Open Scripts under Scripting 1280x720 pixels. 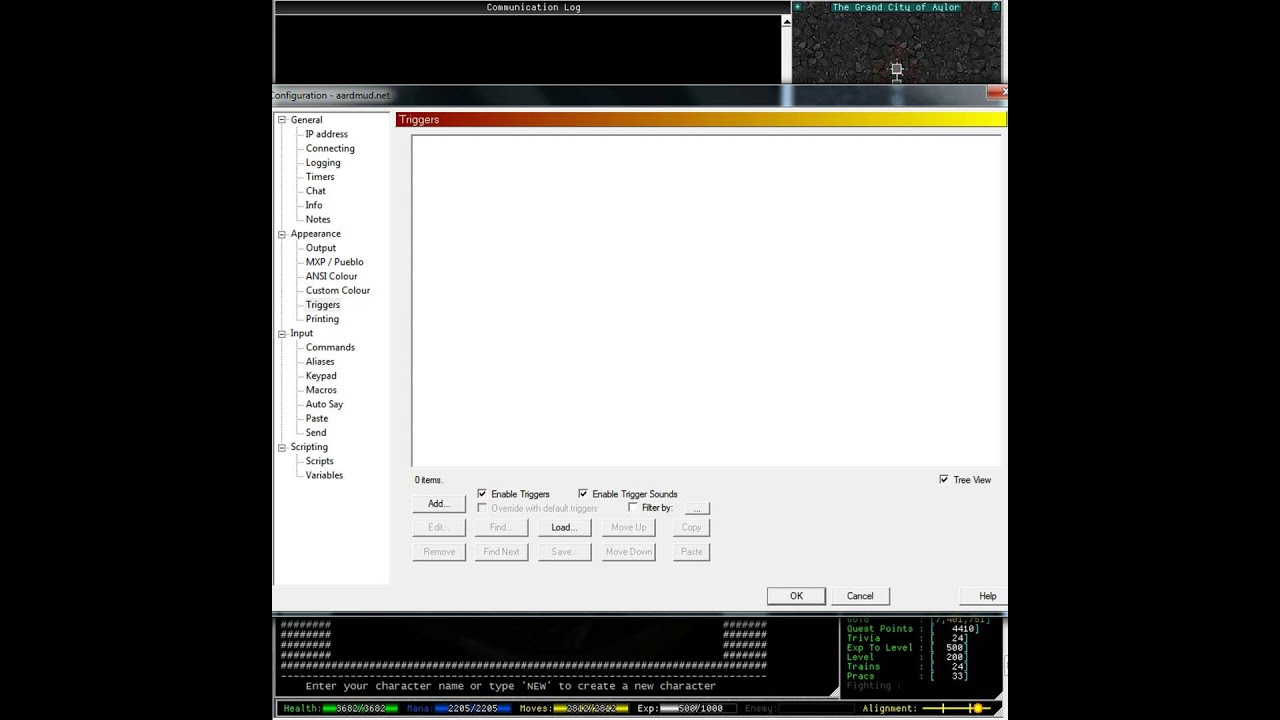point(320,461)
